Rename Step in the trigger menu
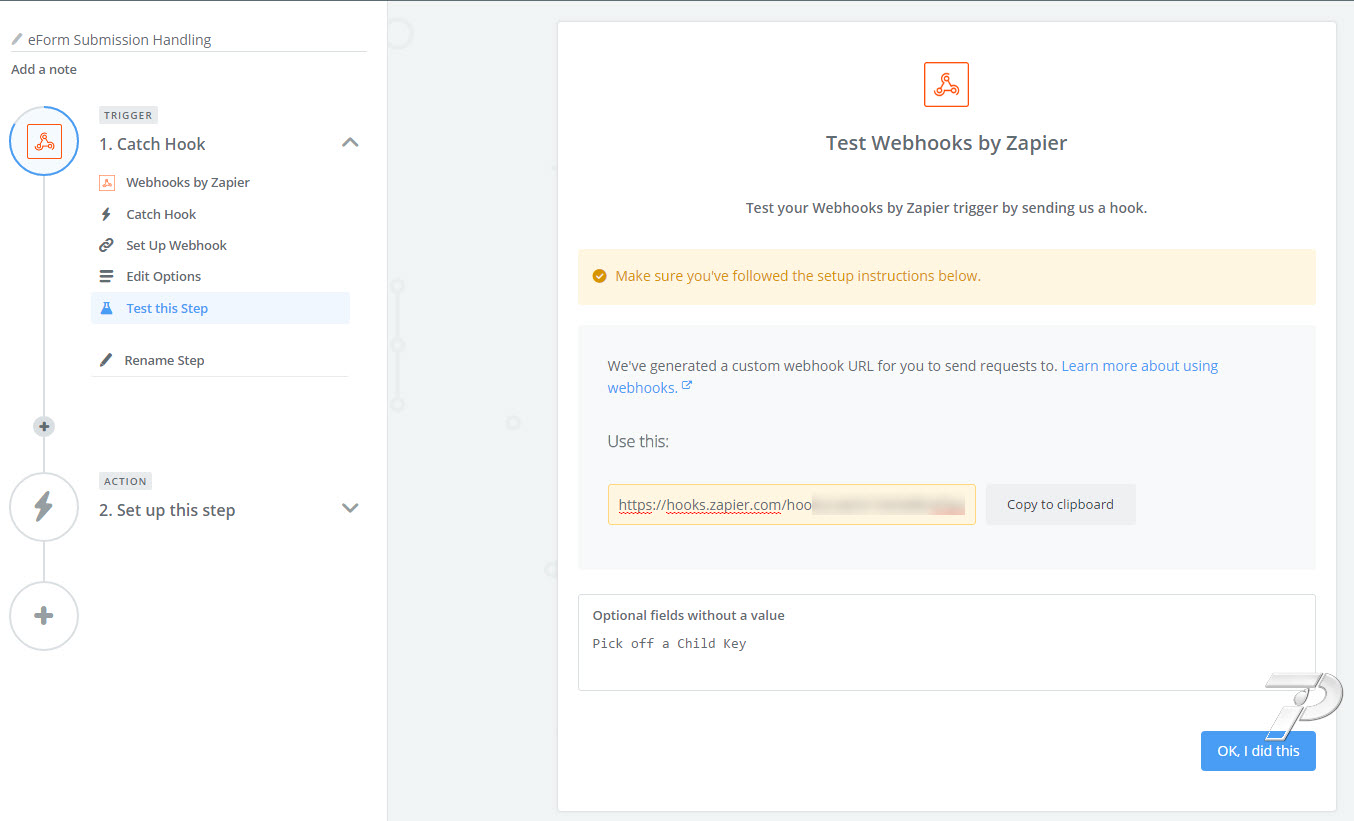 (x=164, y=360)
